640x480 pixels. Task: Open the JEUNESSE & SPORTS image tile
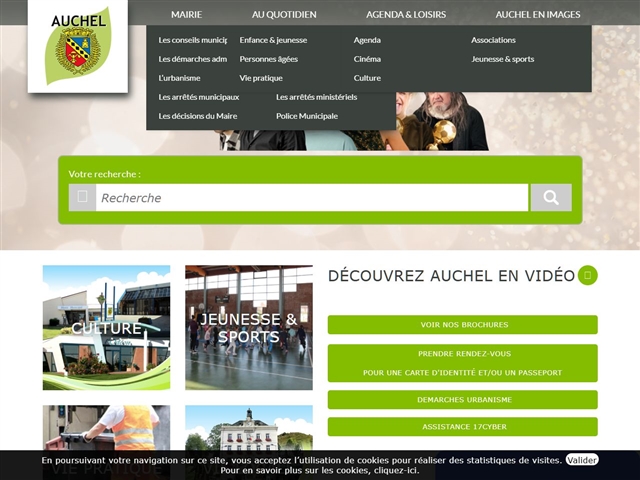click(x=249, y=327)
